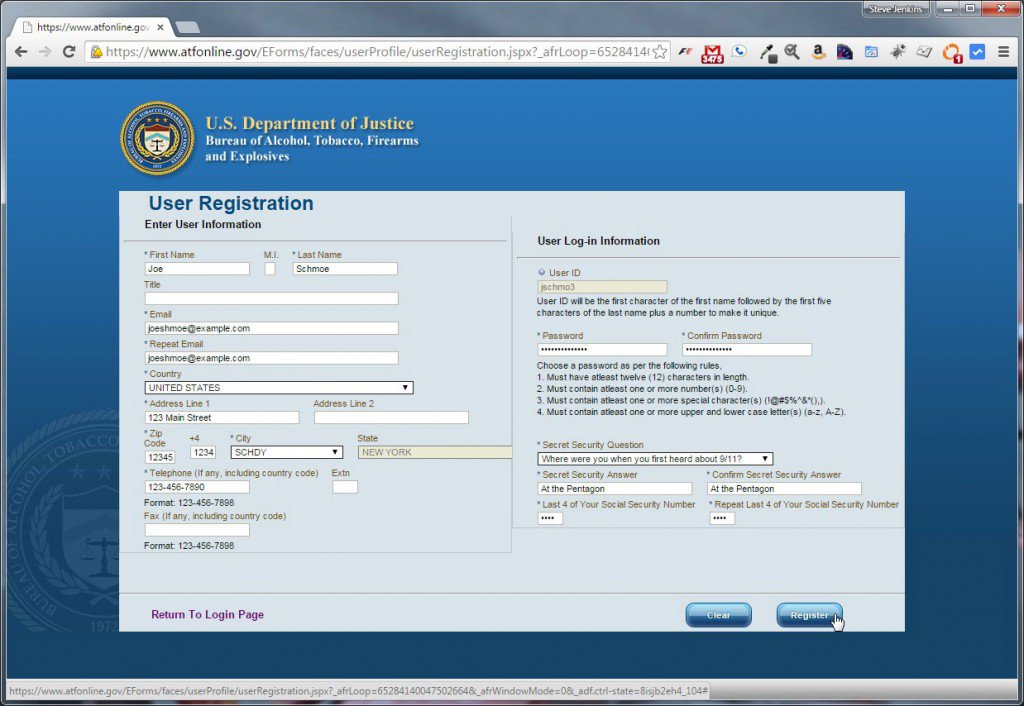Select the ColorZilla eyedropper extension icon

[769, 51]
